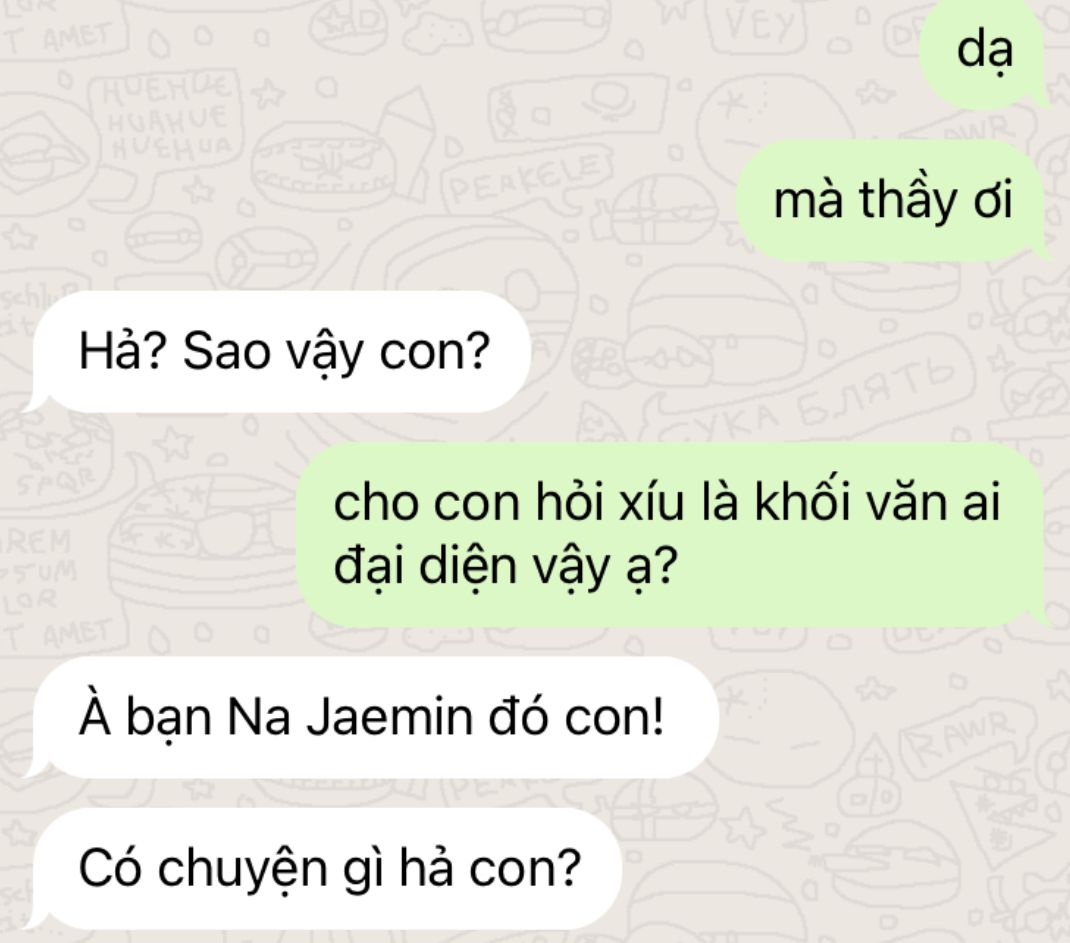This screenshot has width=1070, height=943.
Task: Click the tail of "mà thầy ơi" bubble
Action: pos(1039,251)
